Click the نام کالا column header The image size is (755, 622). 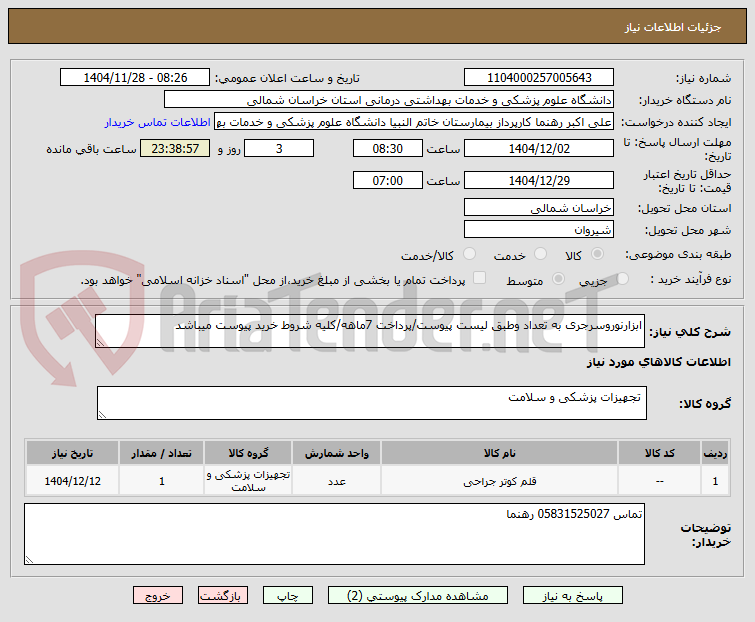point(499,453)
